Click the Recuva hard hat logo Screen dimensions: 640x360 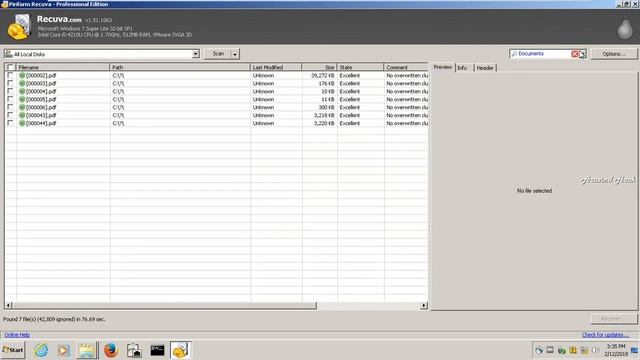(19, 27)
